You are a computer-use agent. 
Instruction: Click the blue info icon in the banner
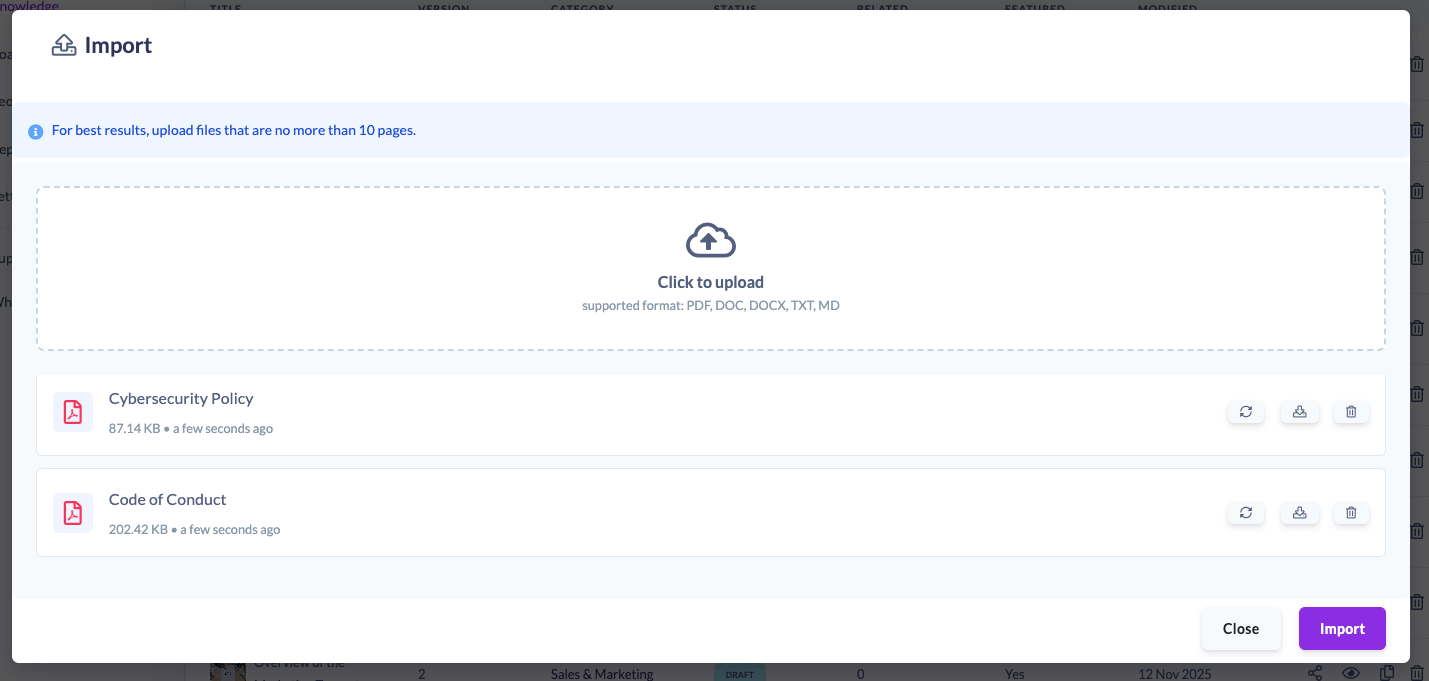pyautogui.click(x=36, y=131)
